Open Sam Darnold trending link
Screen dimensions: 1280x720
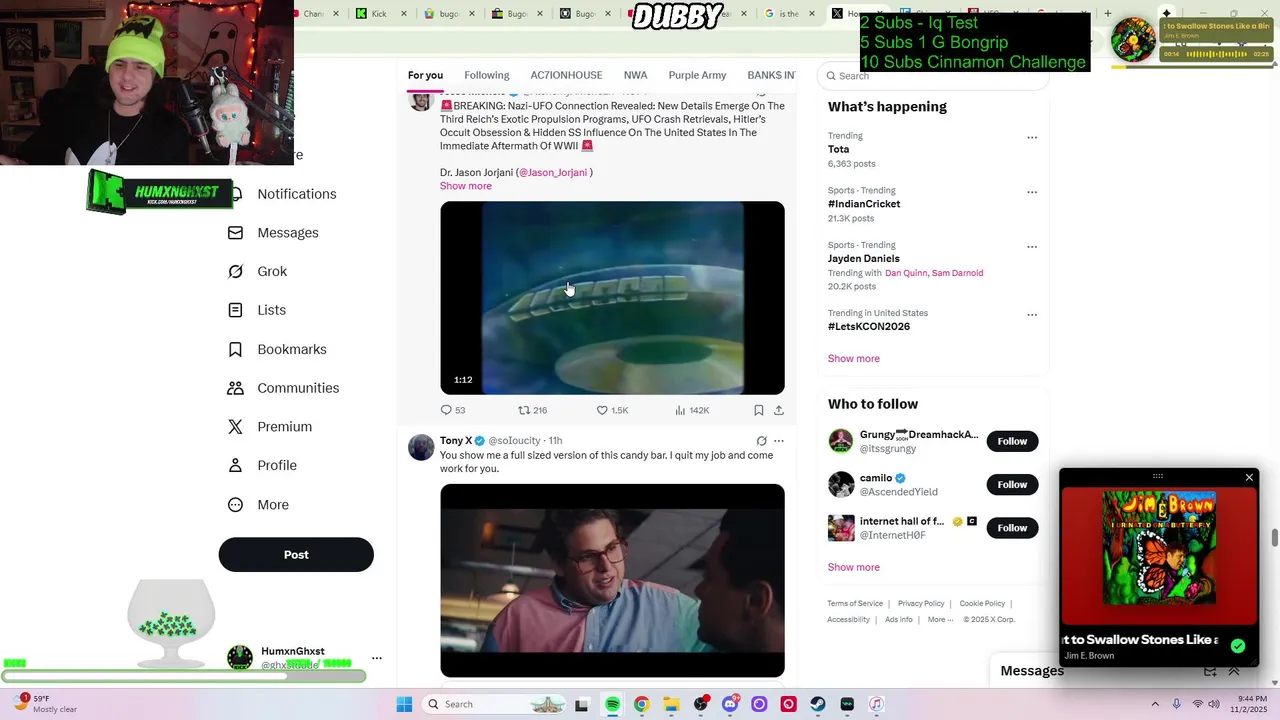pos(957,273)
